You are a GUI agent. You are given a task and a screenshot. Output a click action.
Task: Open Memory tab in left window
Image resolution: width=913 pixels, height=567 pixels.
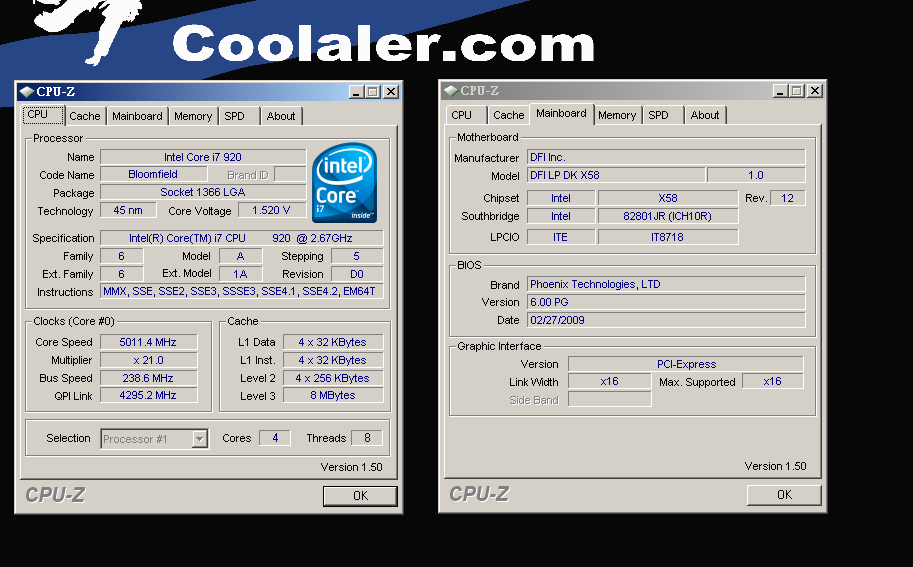point(193,116)
